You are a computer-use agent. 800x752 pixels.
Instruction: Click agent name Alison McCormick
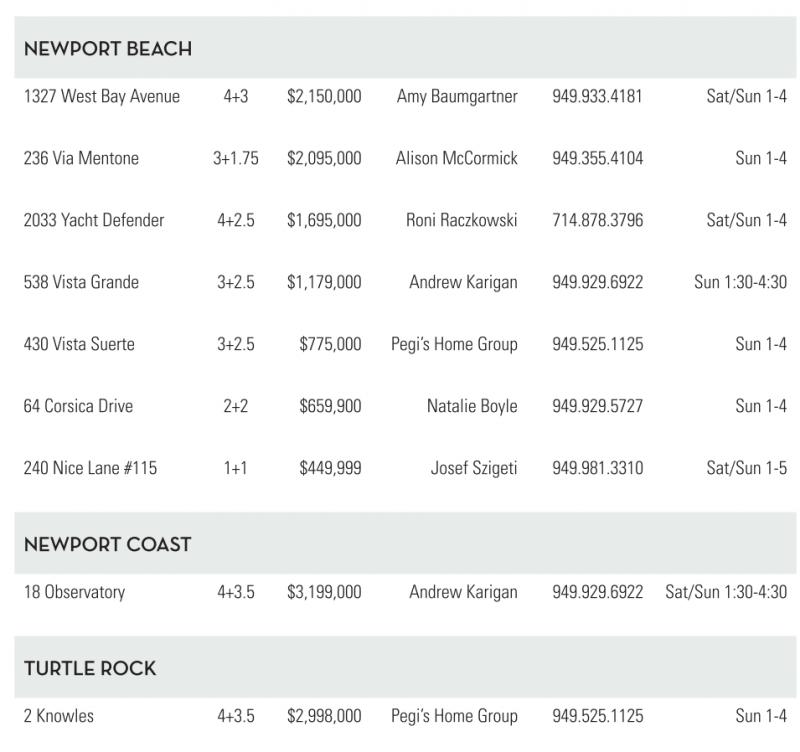456,159
